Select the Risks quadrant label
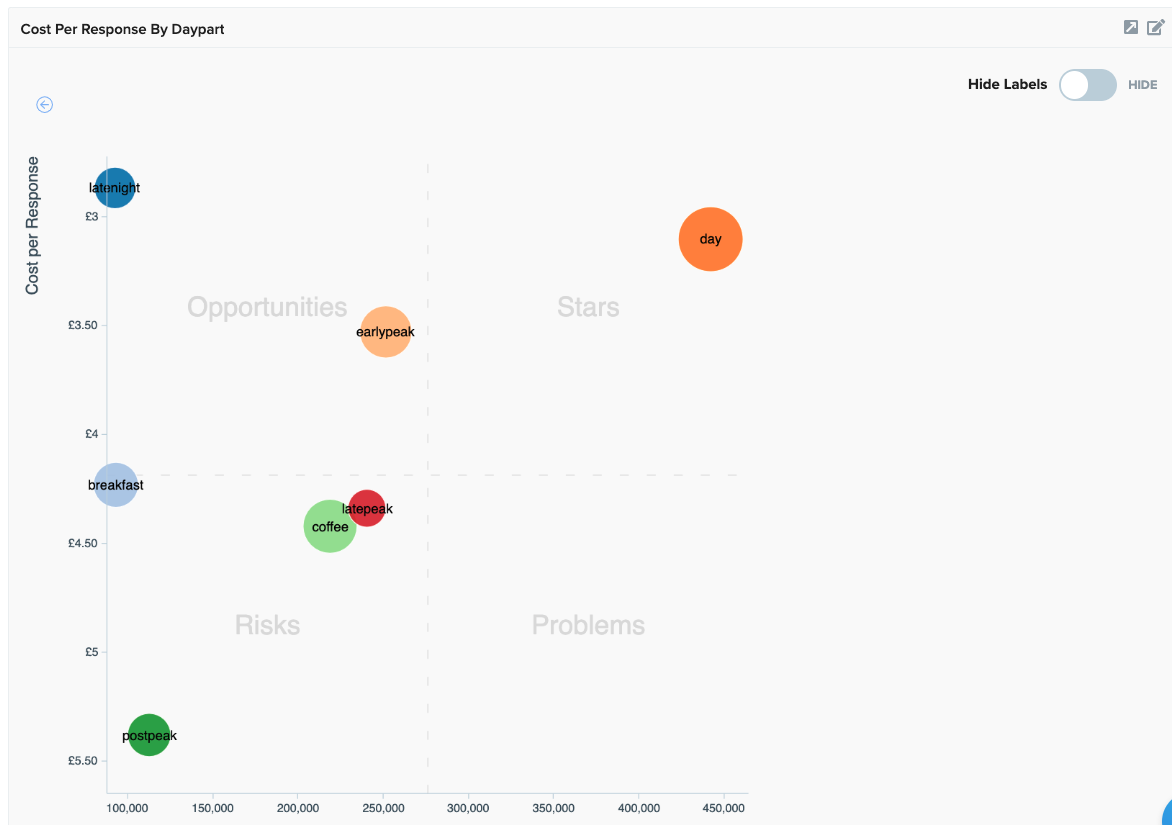 (x=267, y=624)
